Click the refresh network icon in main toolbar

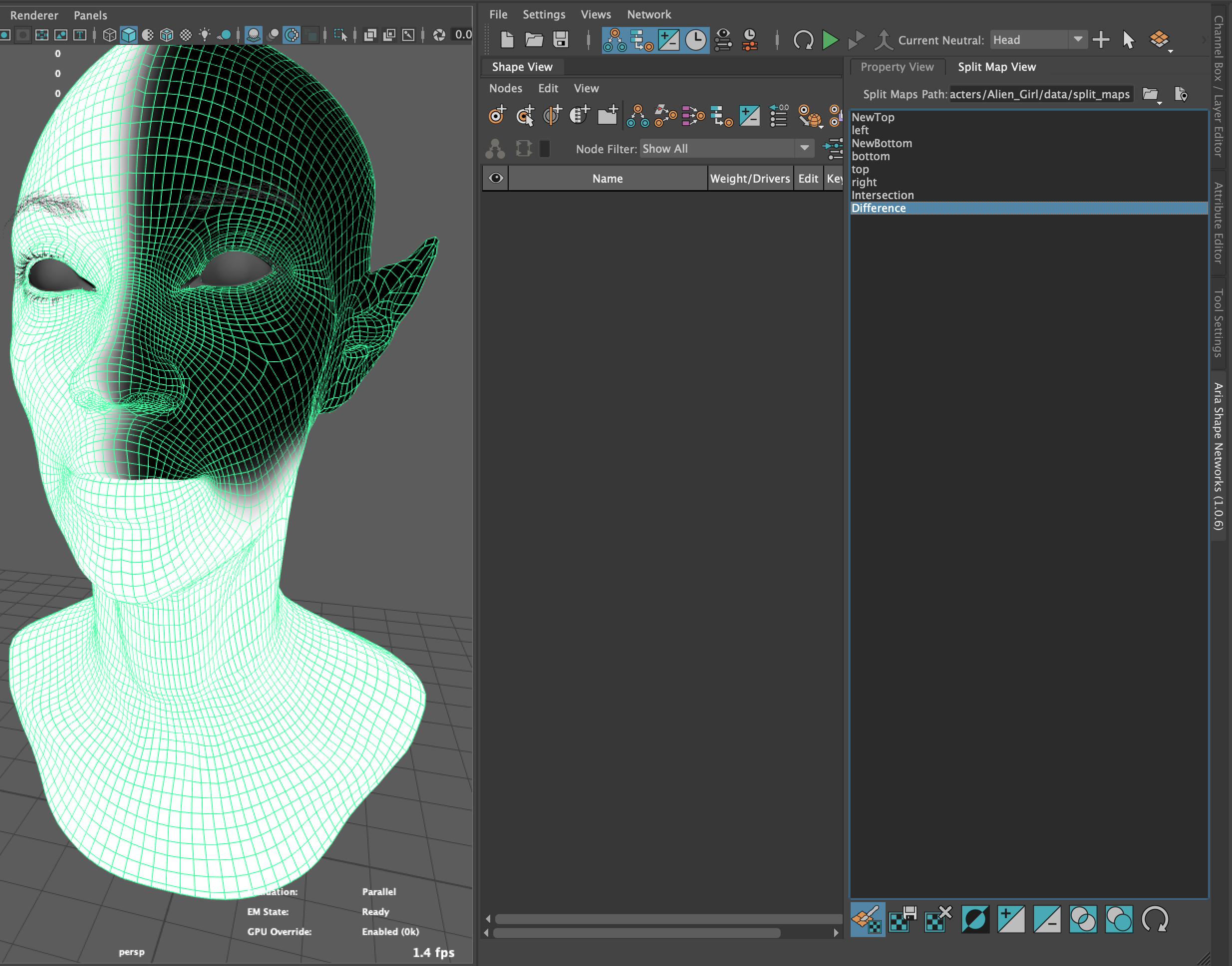[803, 40]
